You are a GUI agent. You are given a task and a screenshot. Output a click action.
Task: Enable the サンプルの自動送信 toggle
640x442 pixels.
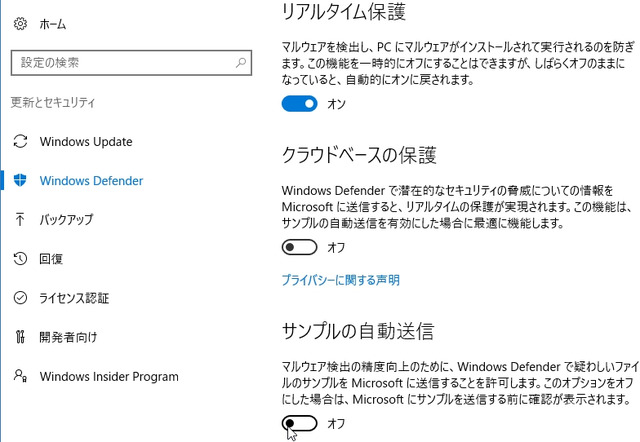(x=299, y=423)
